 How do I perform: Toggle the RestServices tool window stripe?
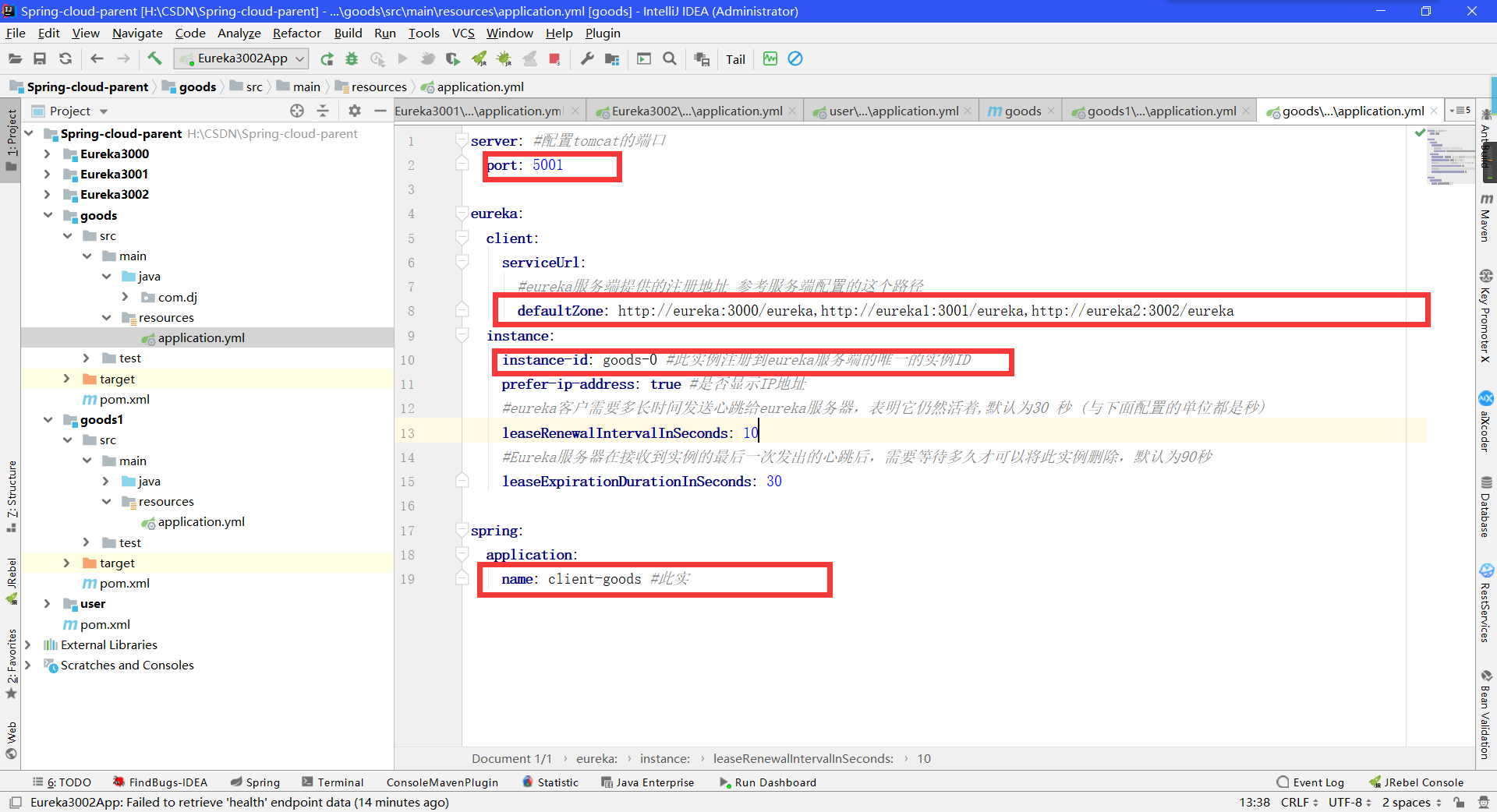coord(1486,603)
